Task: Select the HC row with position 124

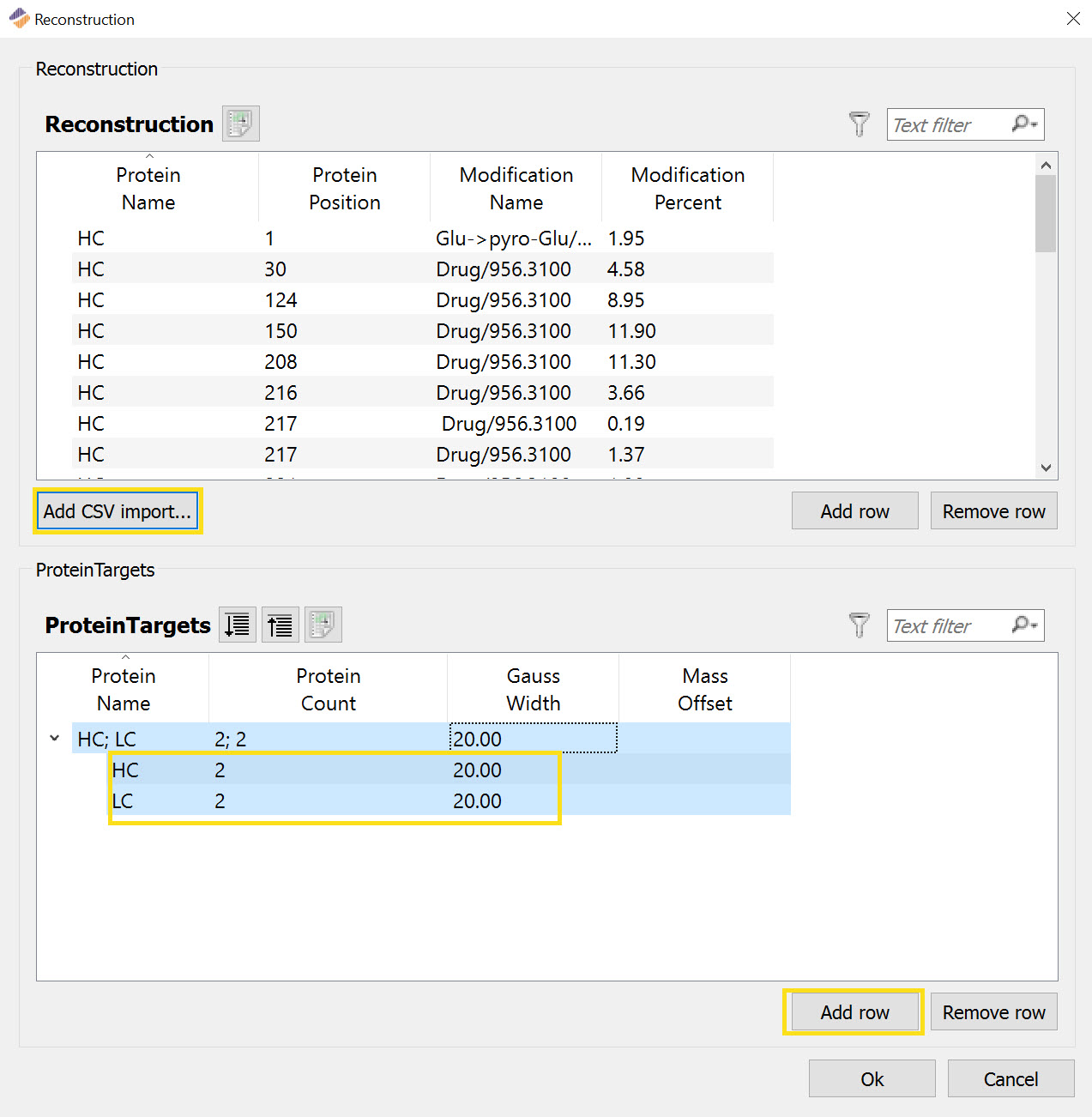Action: (x=343, y=299)
